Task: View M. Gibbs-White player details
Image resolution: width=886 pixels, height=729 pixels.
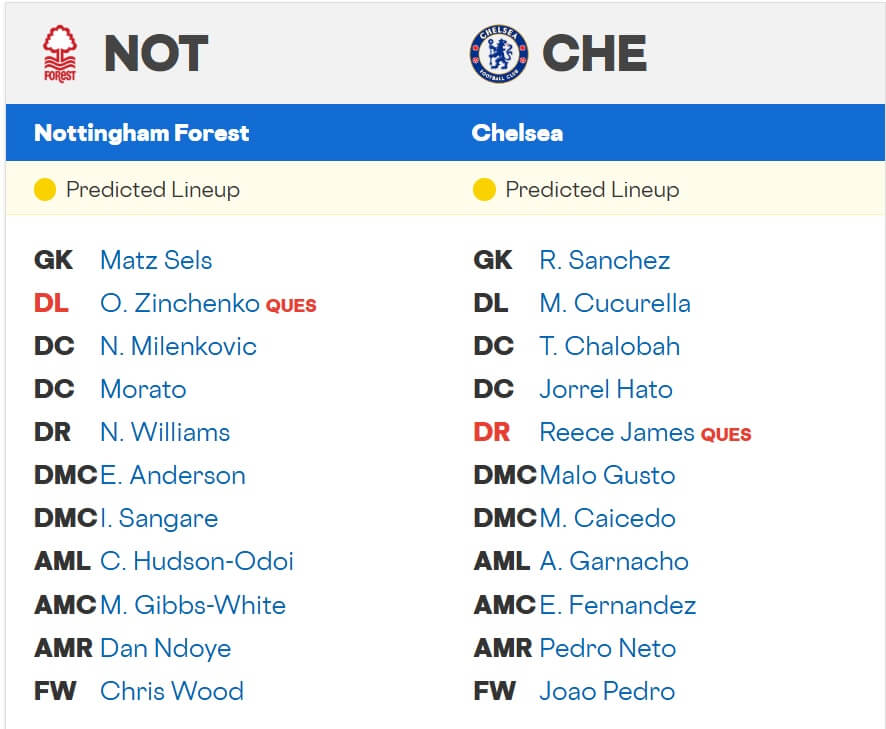Action: (x=193, y=605)
